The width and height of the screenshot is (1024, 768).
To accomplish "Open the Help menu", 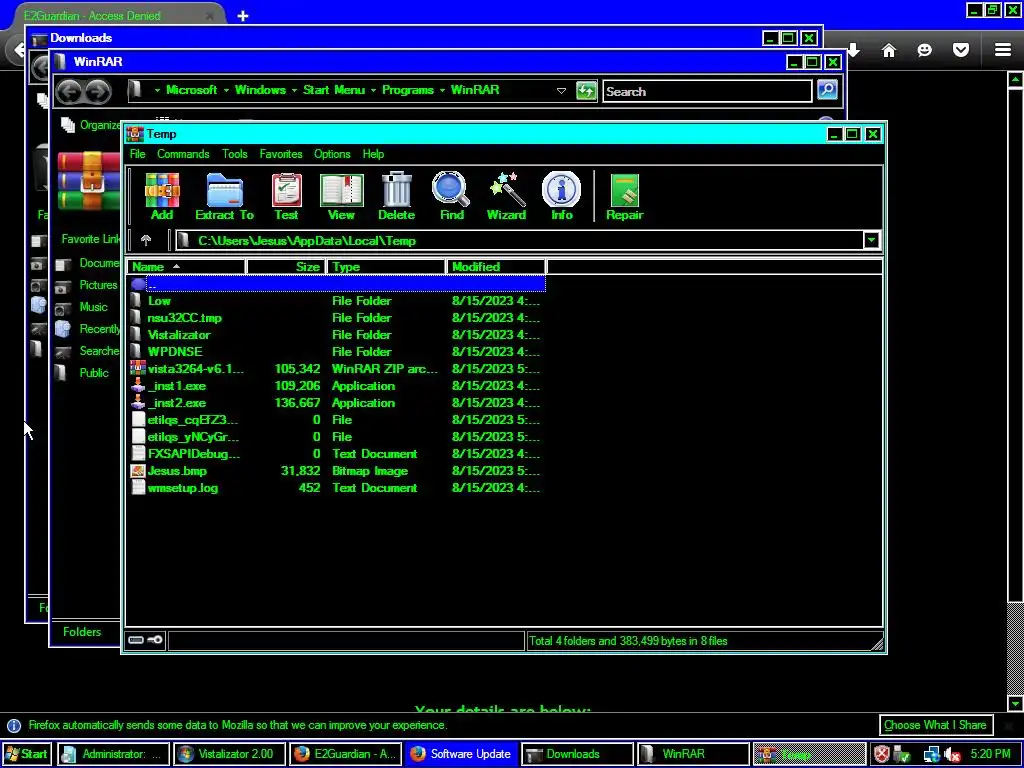I will point(373,154).
